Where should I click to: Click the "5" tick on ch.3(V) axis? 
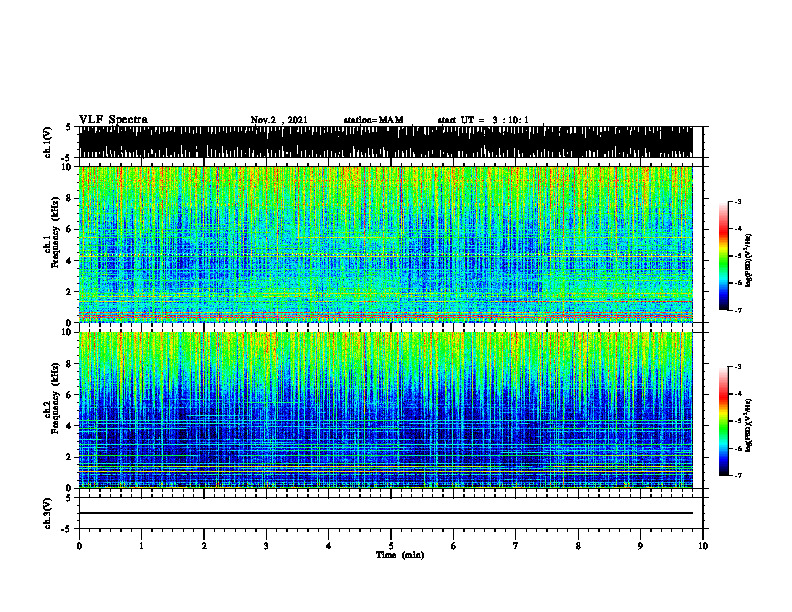tap(68, 498)
